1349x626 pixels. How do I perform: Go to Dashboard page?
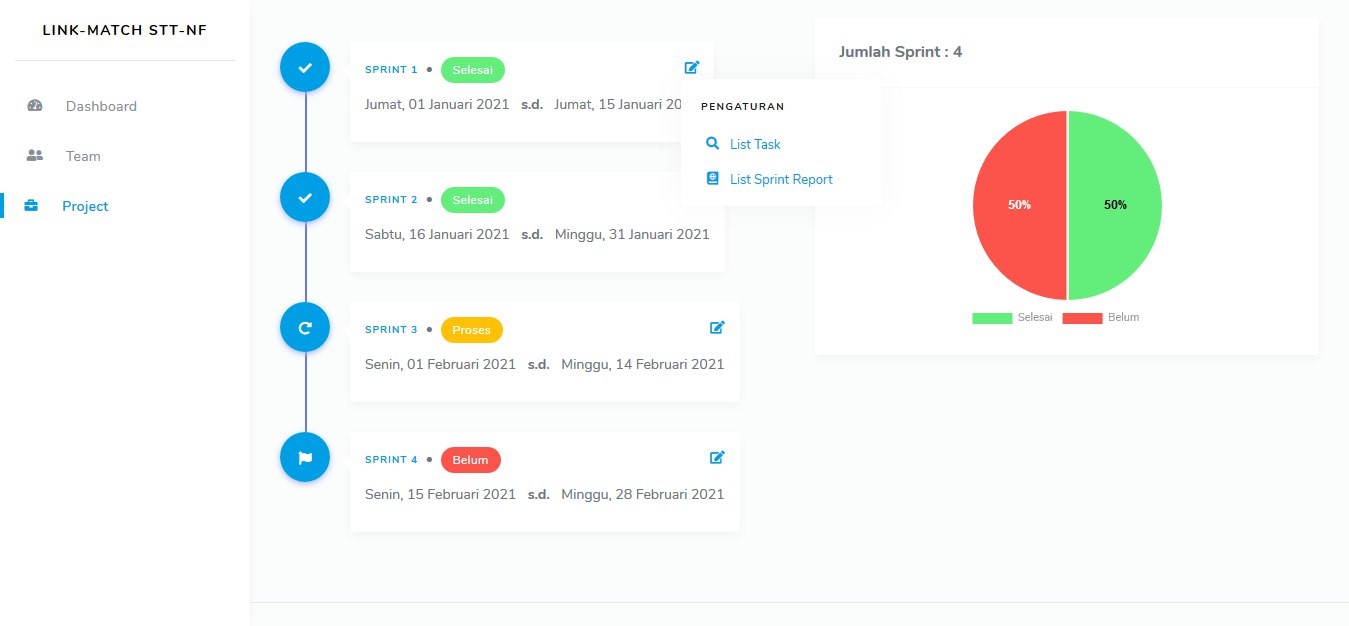click(x=101, y=106)
